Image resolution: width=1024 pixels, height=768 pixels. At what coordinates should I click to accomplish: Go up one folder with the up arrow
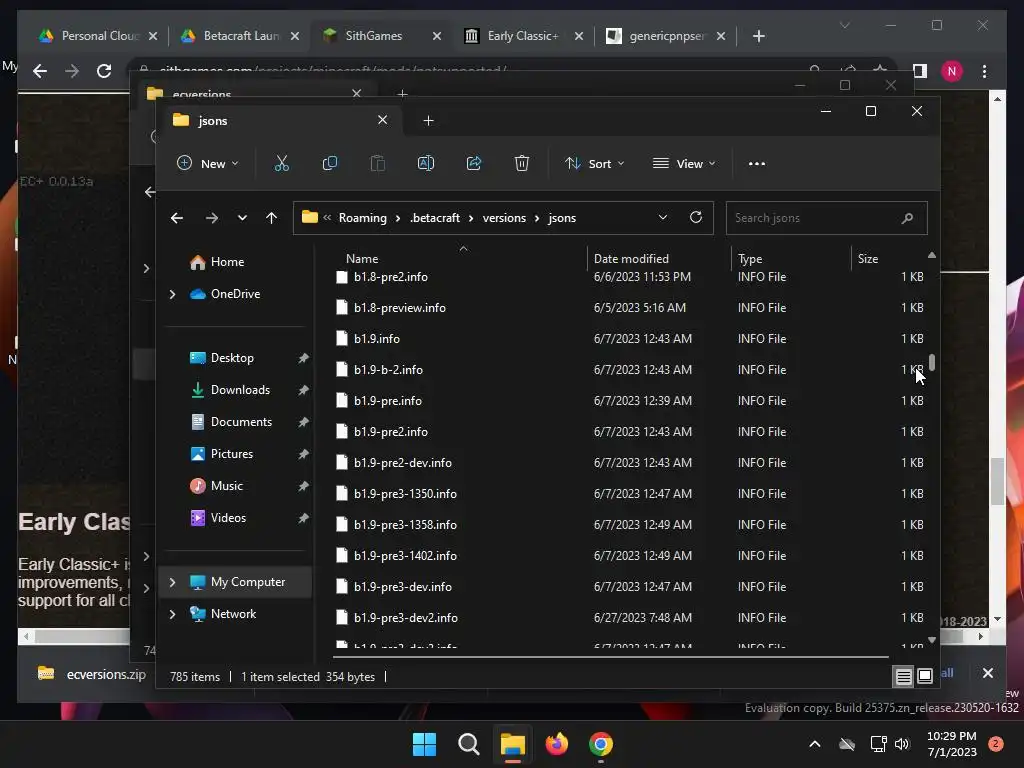point(272,218)
